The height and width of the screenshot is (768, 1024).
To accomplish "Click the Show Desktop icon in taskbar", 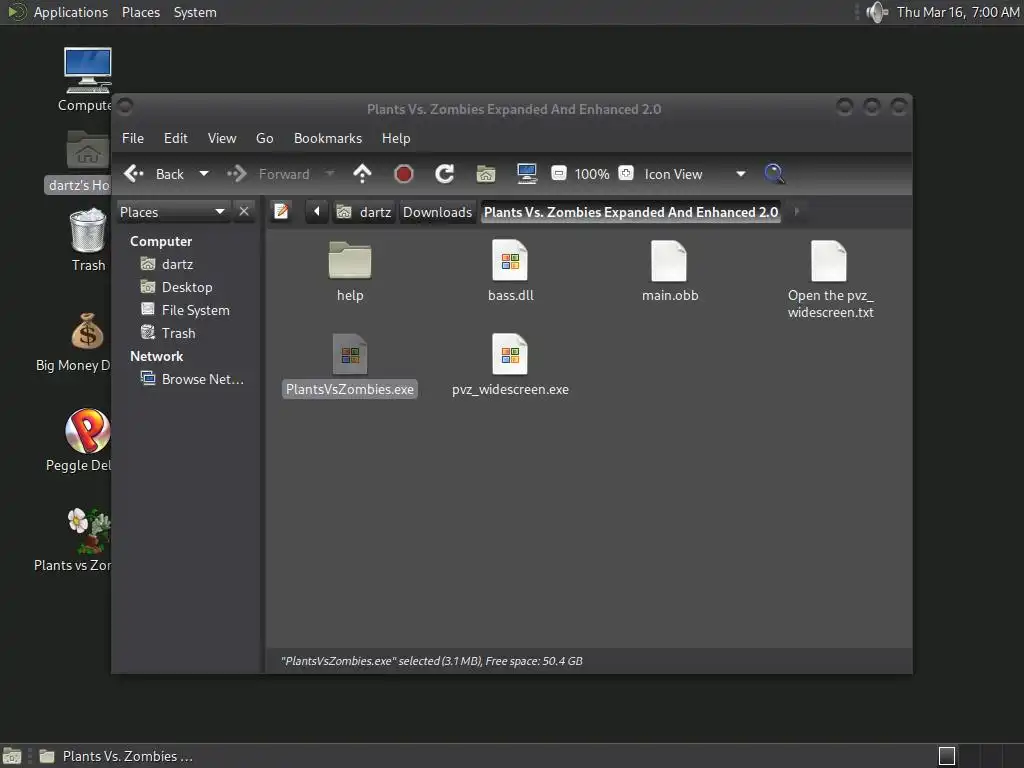I will click(x=12, y=756).
